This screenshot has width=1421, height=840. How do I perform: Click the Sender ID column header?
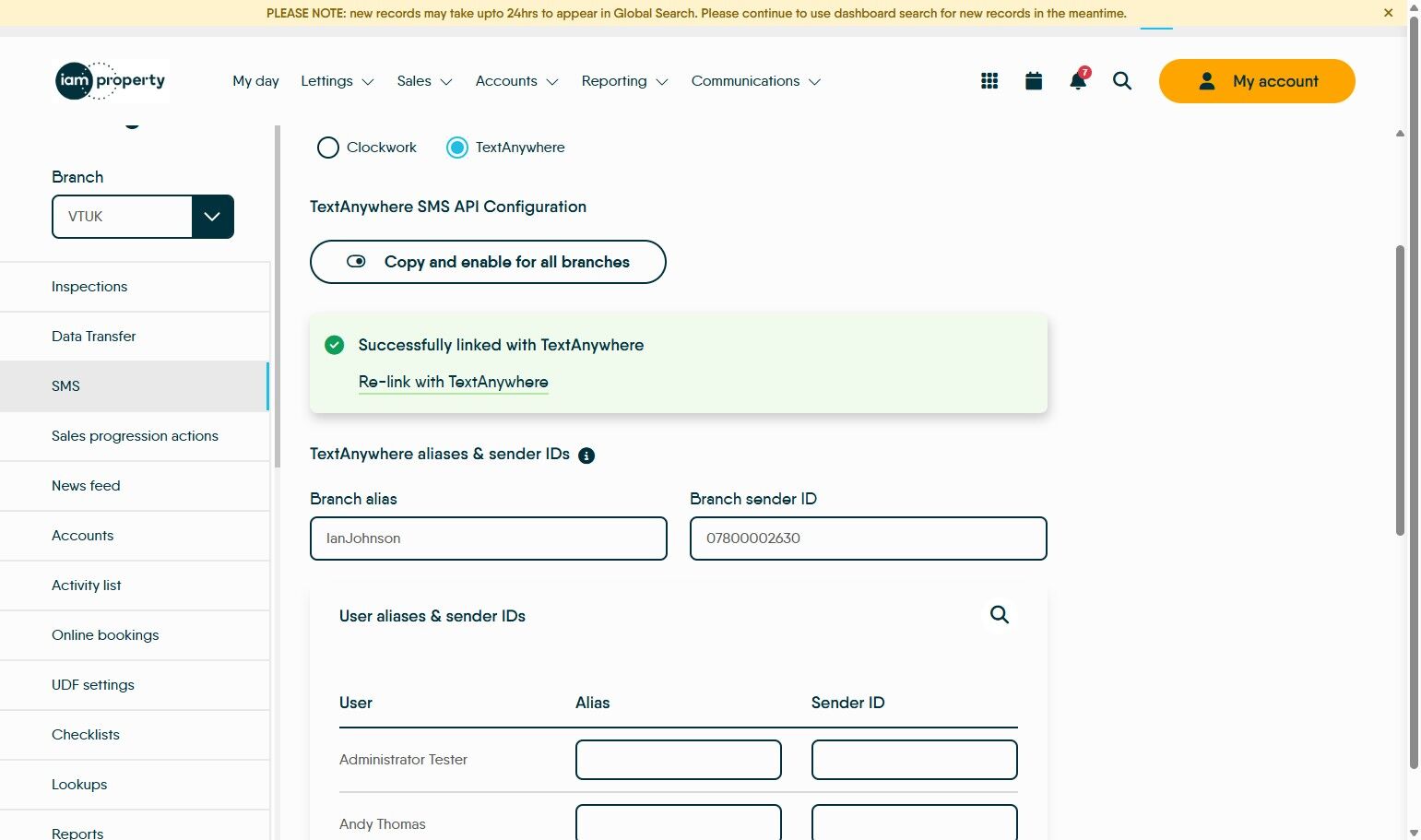848,703
